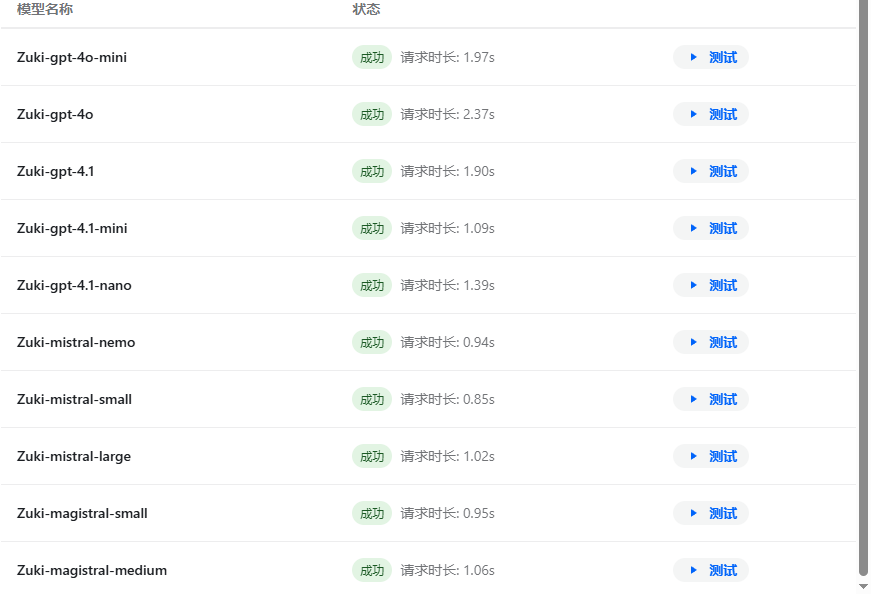Test the Zuki-magistral-small model

(710, 513)
